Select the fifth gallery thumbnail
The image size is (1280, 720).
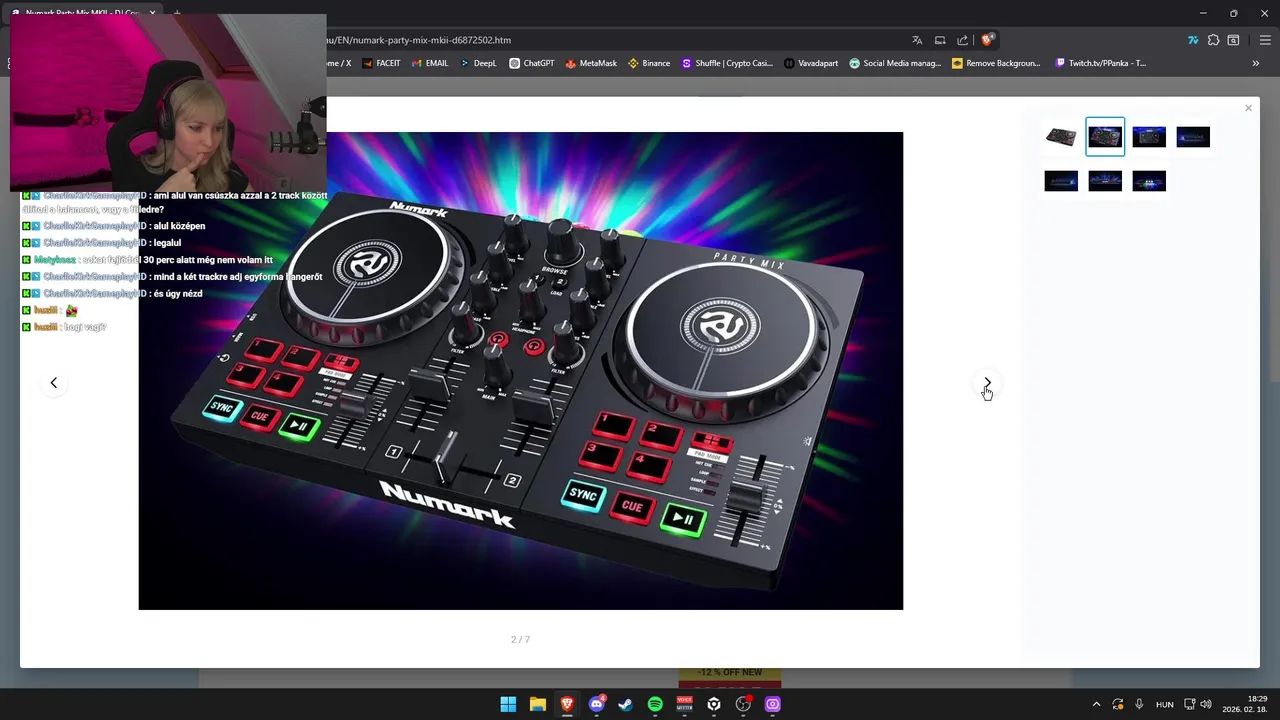click(1061, 181)
